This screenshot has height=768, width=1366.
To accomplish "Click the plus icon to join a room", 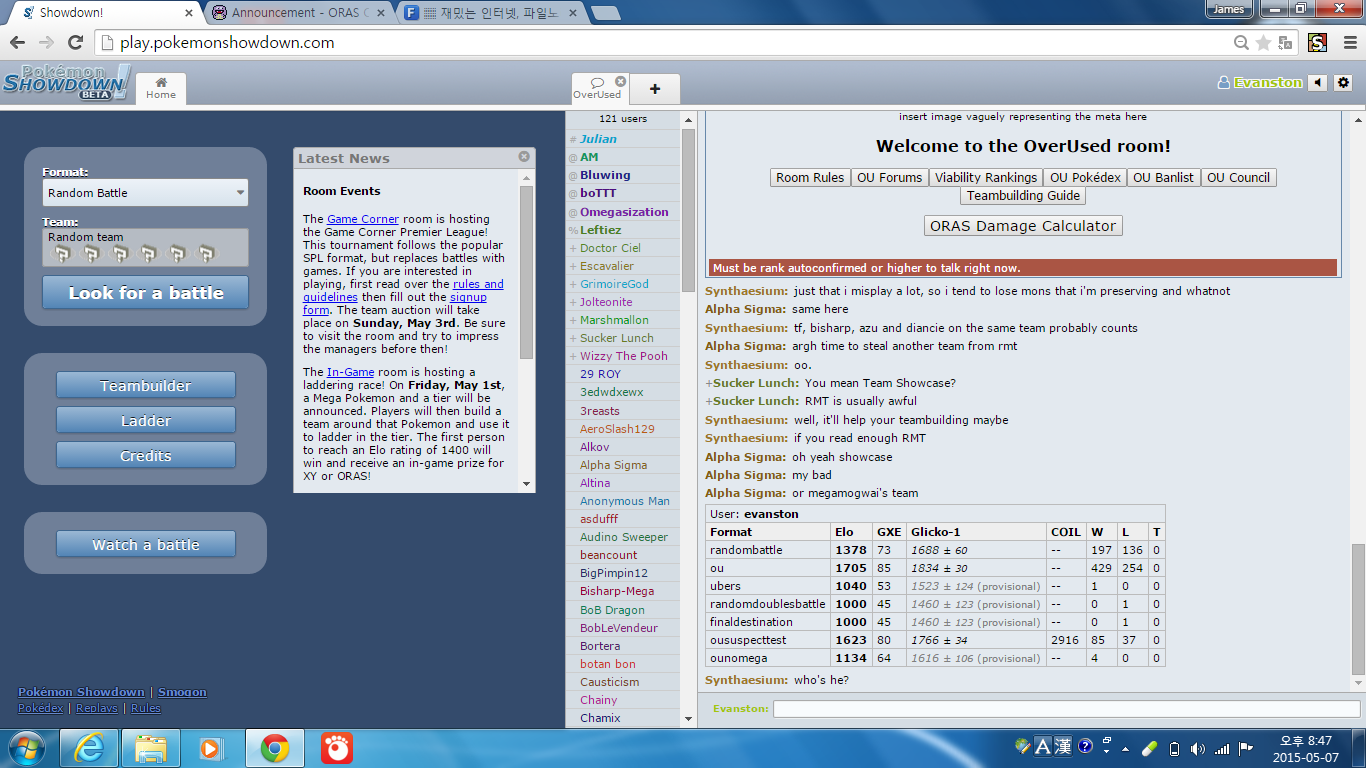I will (655, 89).
